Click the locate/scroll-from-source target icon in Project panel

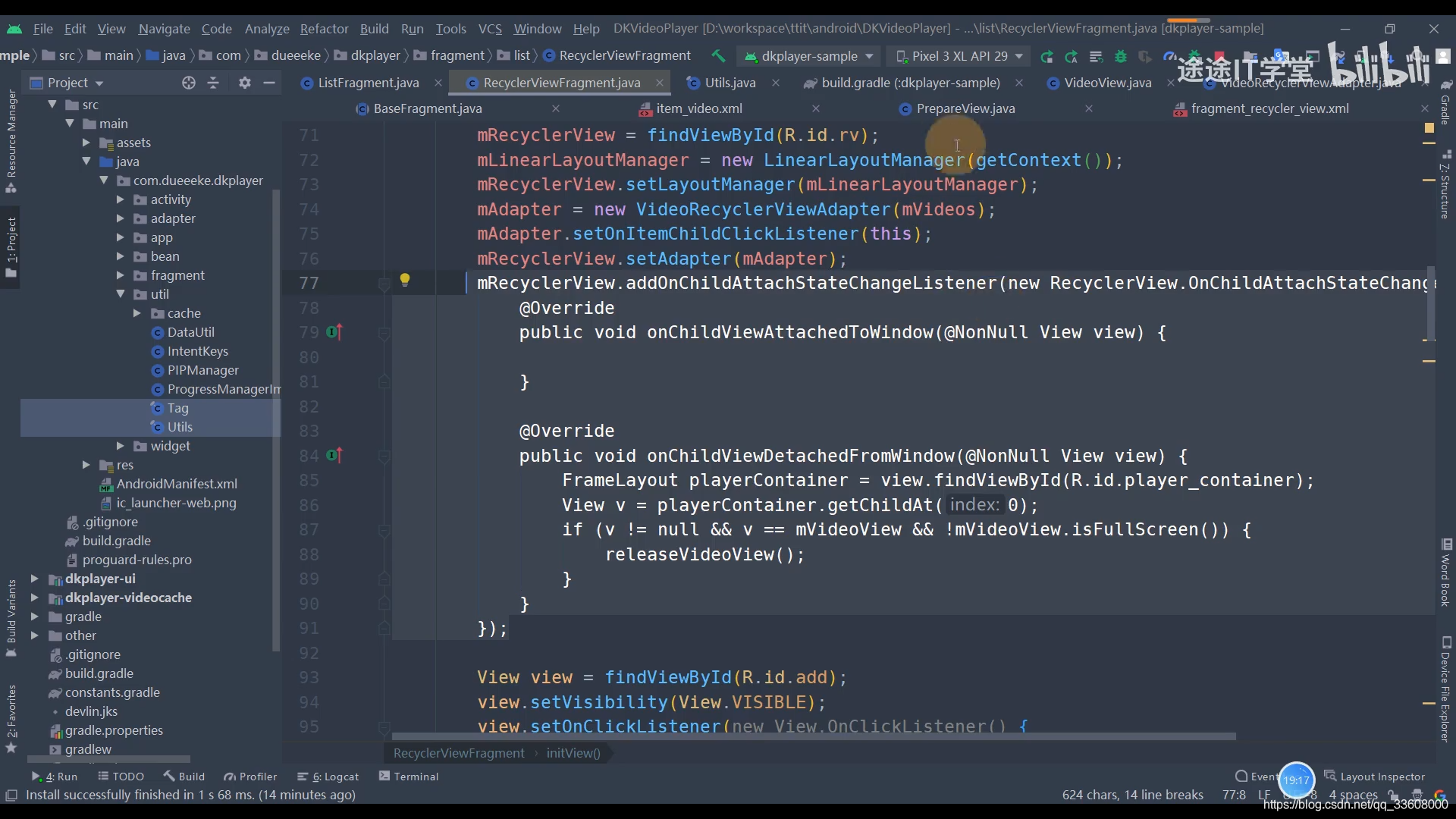click(x=189, y=83)
